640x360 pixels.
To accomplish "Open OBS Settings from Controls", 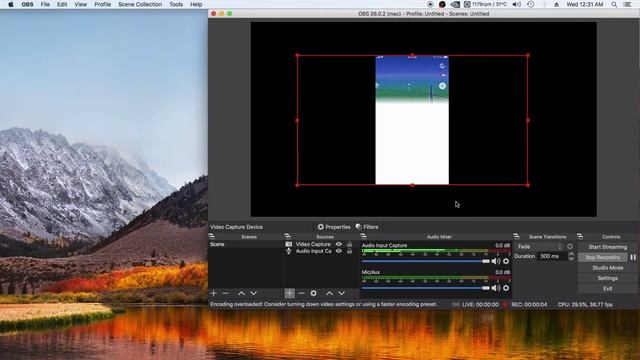I will pos(607,278).
